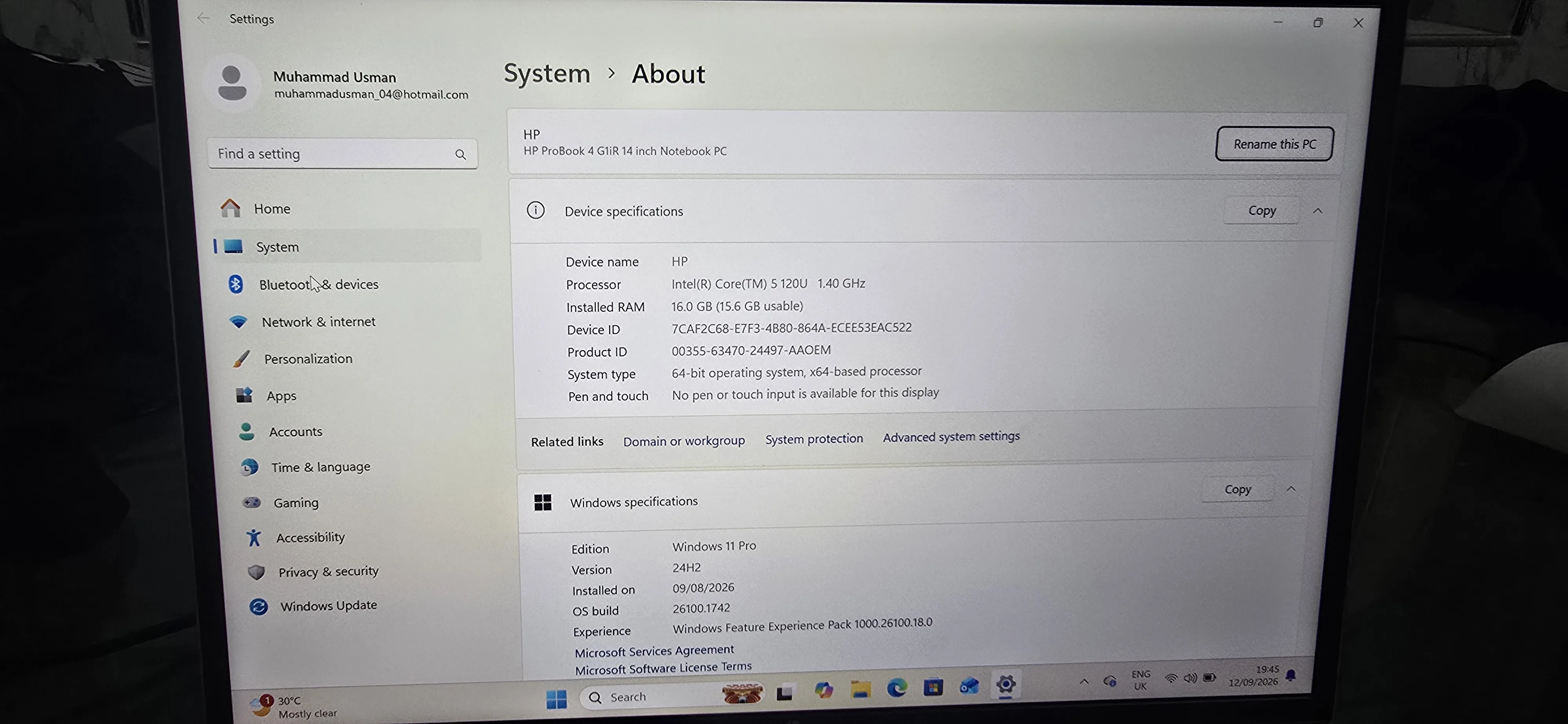Image resolution: width=1568 pixels, height=724 pixels.
Task: Open Outlook from the taskbar
Action: point(969,686)
